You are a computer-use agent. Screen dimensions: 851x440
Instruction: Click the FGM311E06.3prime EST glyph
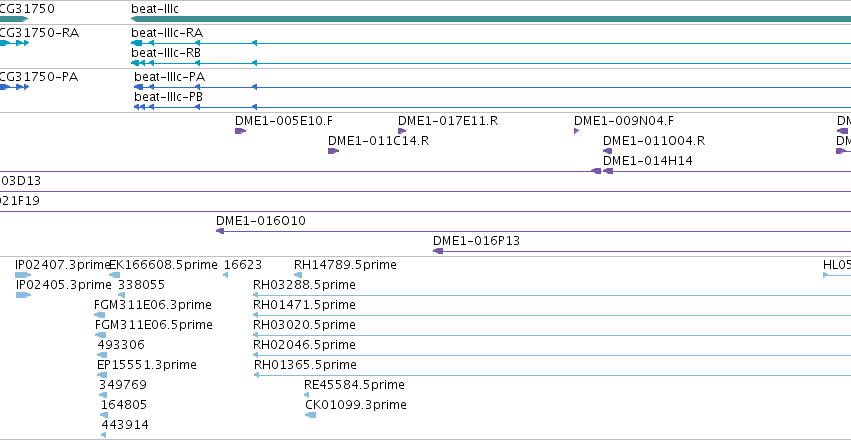(x=99, y=315)
